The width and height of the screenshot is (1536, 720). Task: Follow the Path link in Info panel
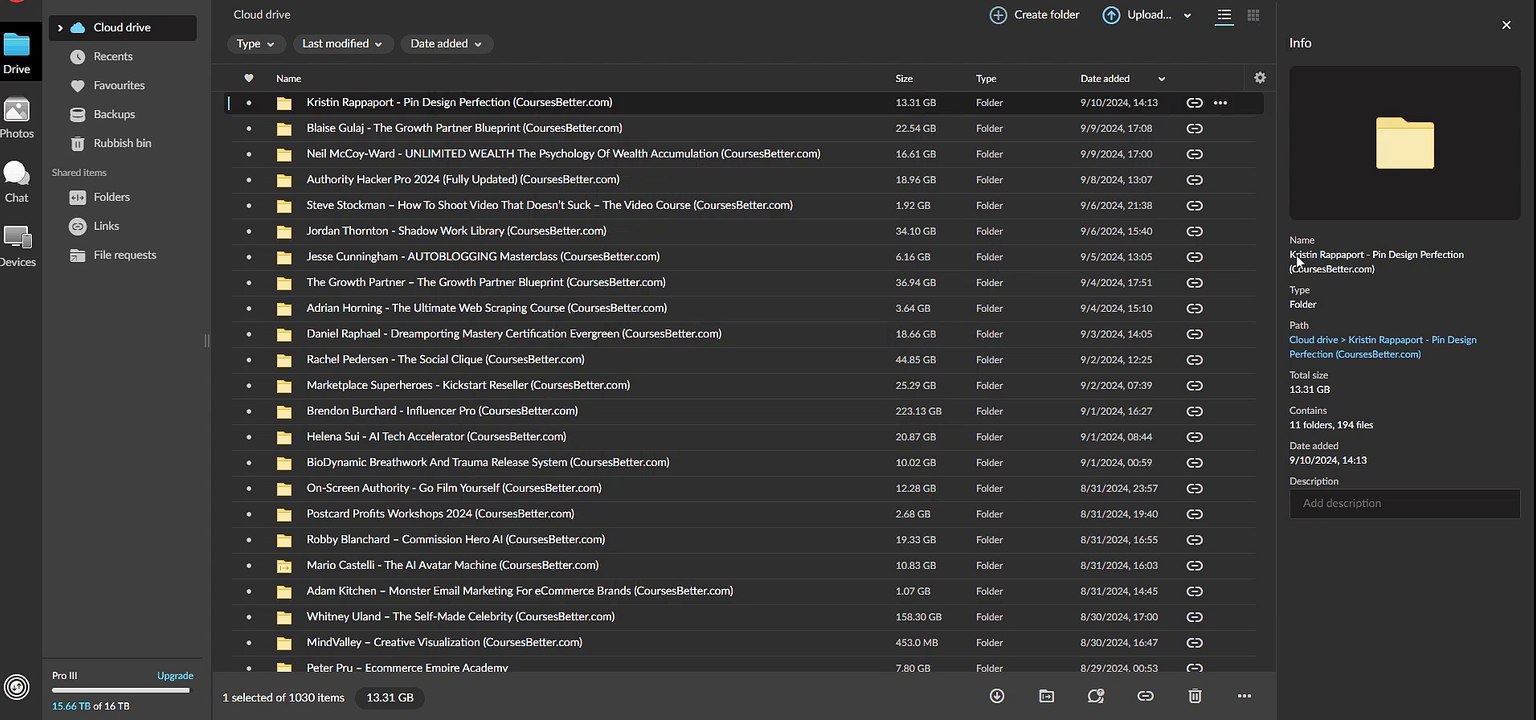coord(1383,347)
